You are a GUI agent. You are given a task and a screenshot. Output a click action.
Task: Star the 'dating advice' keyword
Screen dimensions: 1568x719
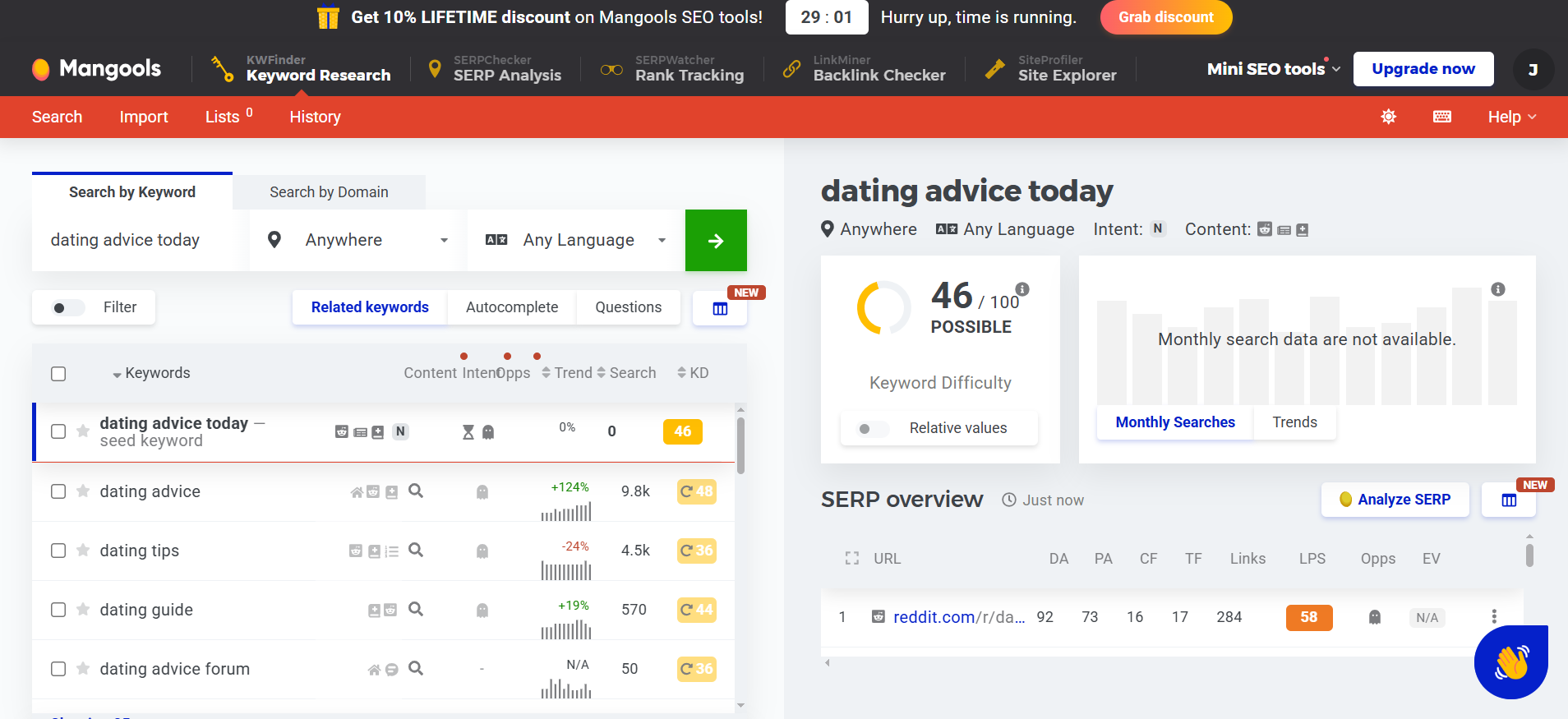click(83, 491)
